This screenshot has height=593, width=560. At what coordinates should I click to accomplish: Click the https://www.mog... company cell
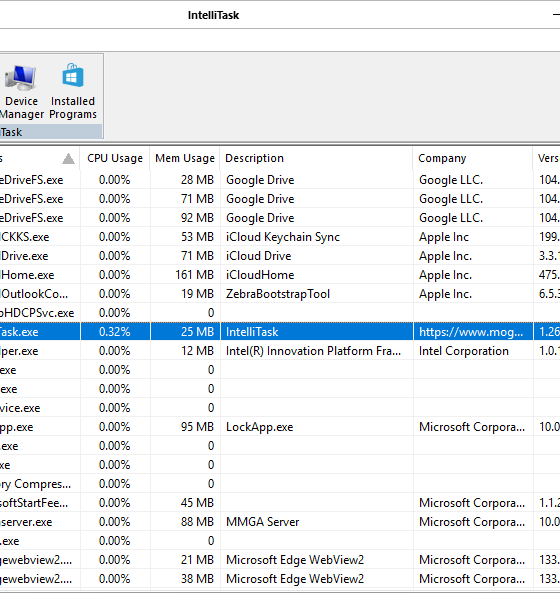click(x=473, y=332)
